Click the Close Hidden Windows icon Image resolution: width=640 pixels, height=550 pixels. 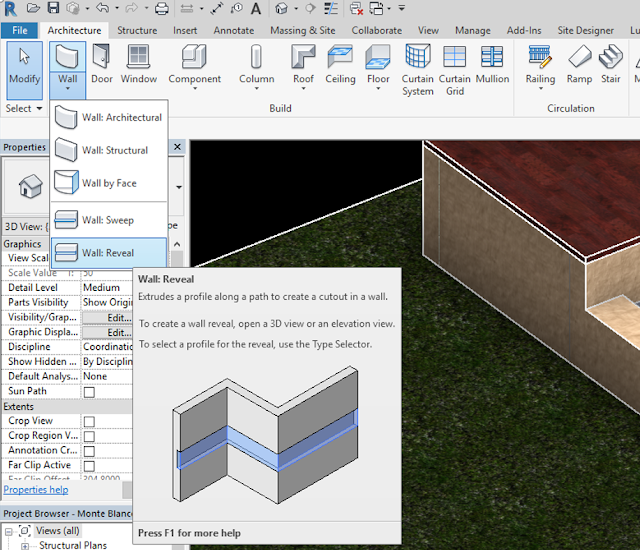pos(356,8)
